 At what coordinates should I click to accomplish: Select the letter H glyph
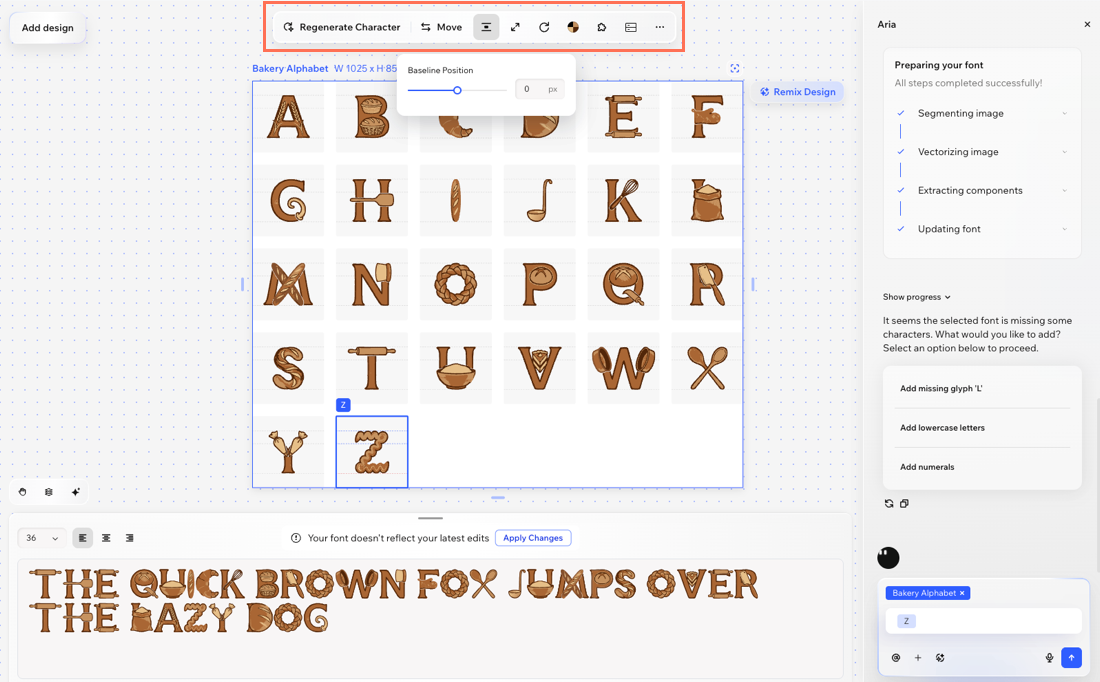[x=372, y=200]
